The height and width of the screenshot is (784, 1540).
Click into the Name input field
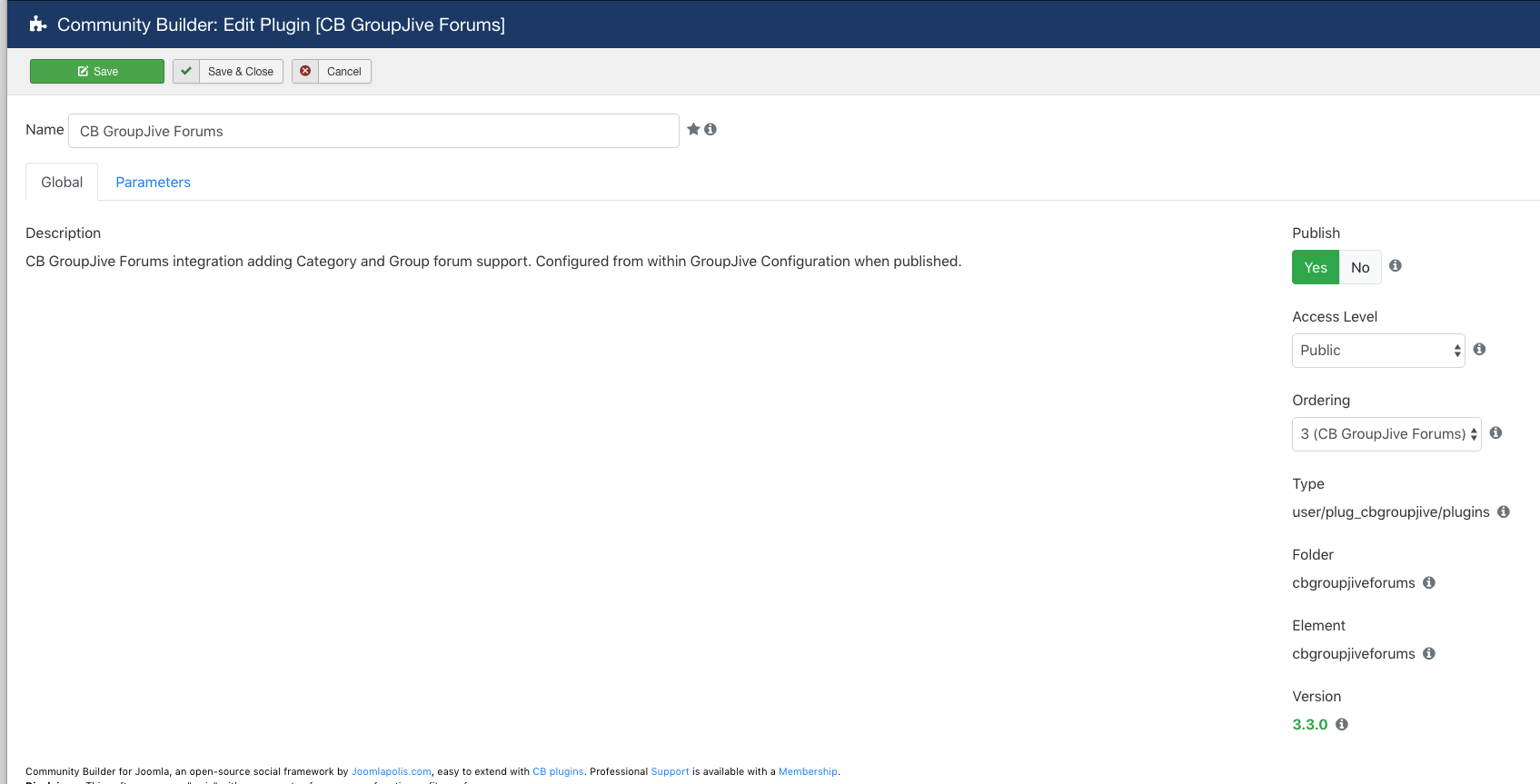pos(373,131)
